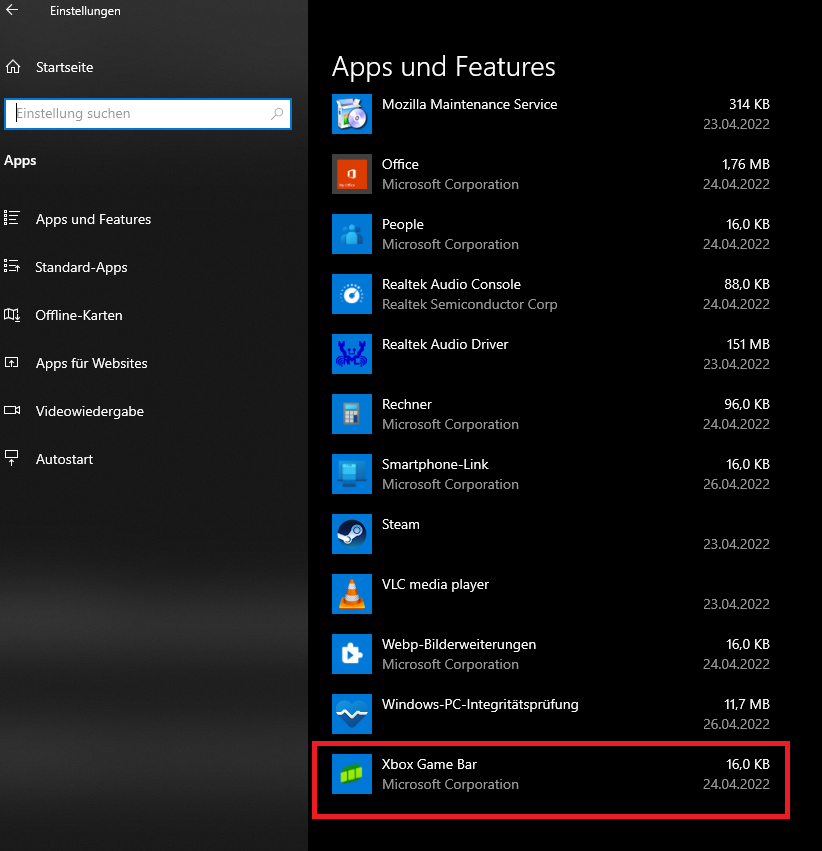This screenshot has width=822, height=851.
Task: Click the Standard-Apps sidebar icon
Action: (x=12, y=266)
